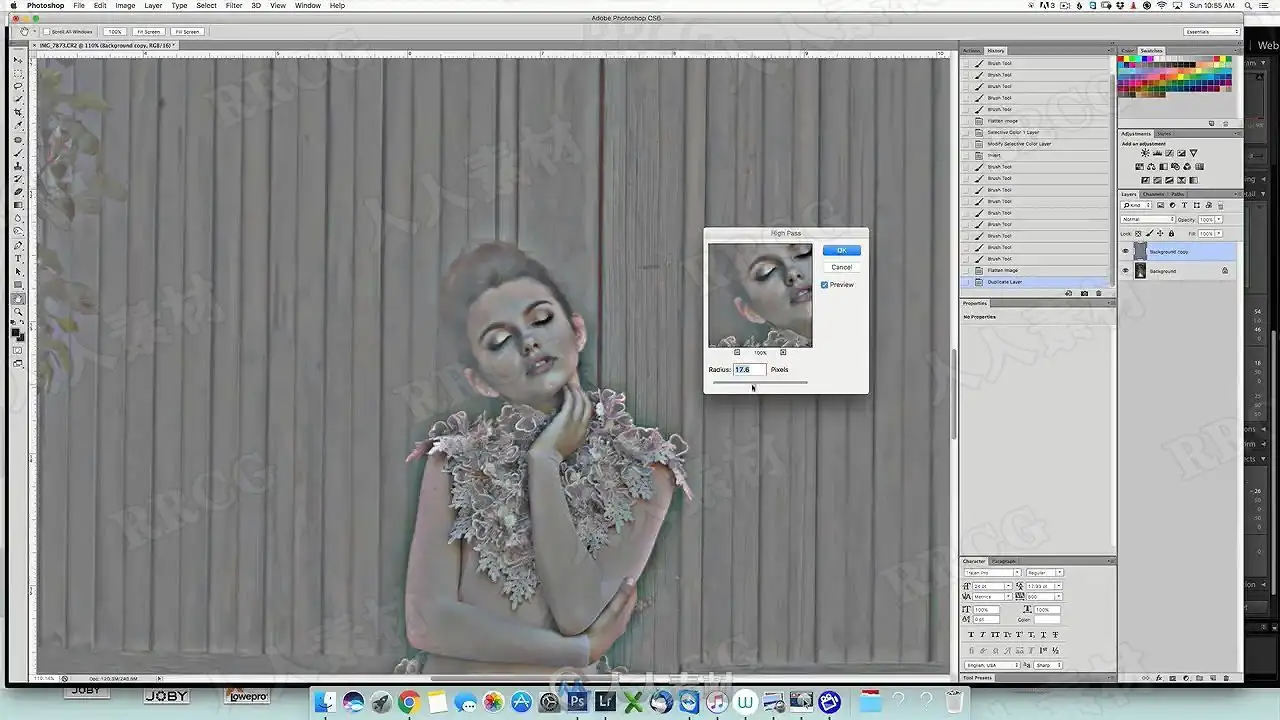Select the Type tool

18,258
